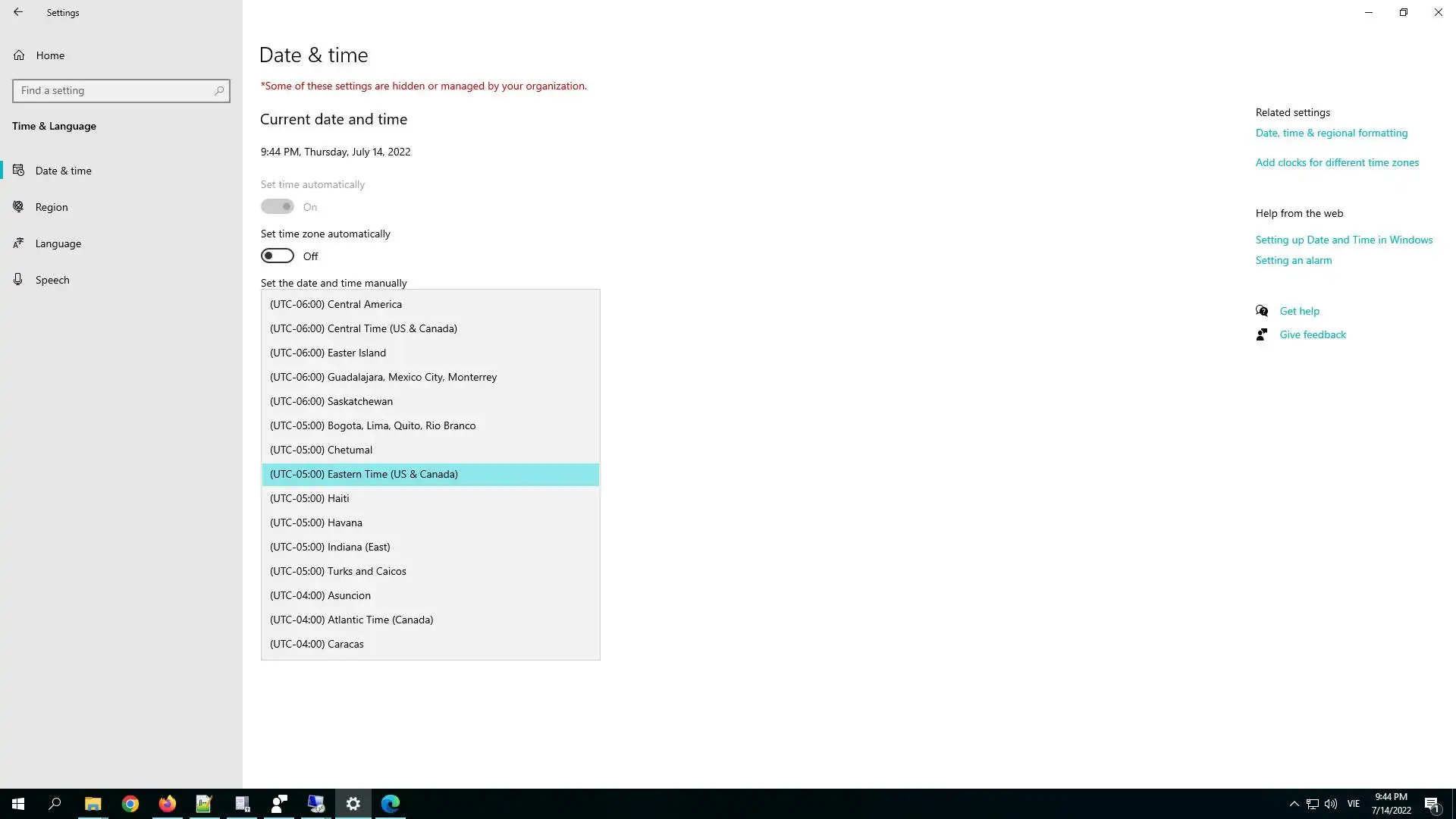The width and height of the screenshot is (1456, 819).
Task: Pick Atlantic Time (Canada) from list
Action: click(430, 620)
